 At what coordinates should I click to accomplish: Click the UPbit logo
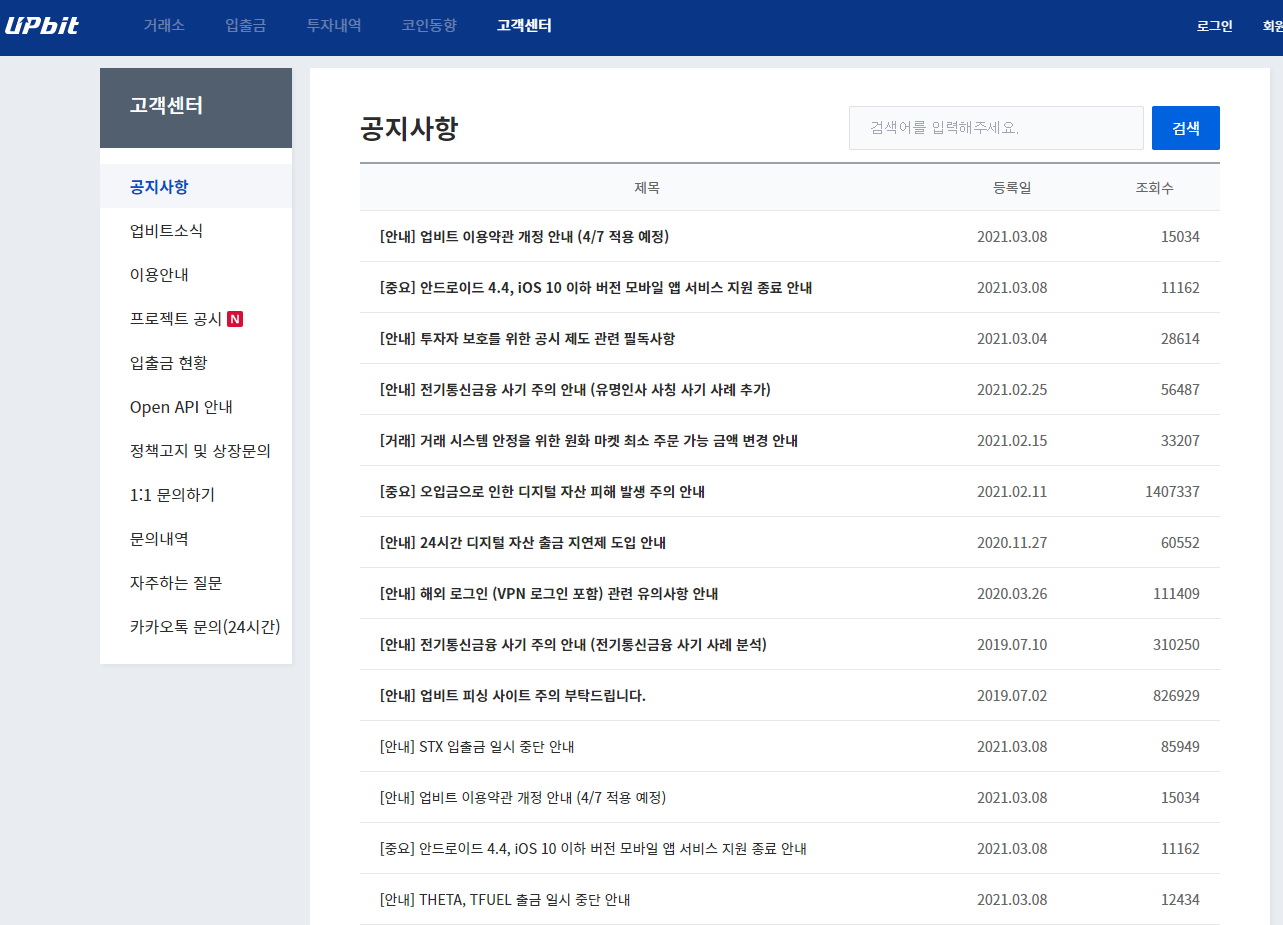click(x=42, y=25)
